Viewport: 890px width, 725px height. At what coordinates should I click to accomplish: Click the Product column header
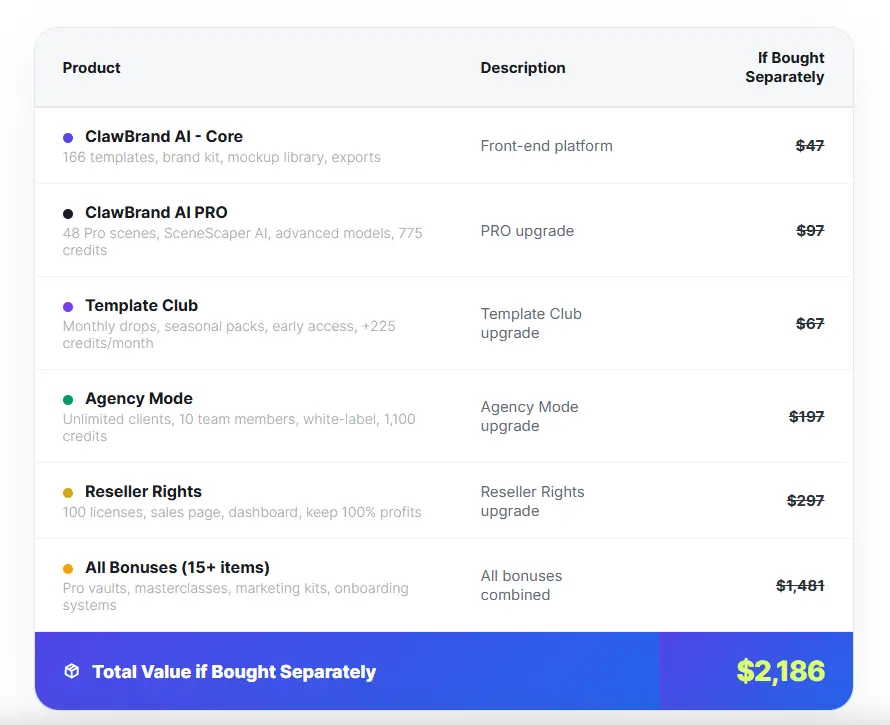(91, 68)
